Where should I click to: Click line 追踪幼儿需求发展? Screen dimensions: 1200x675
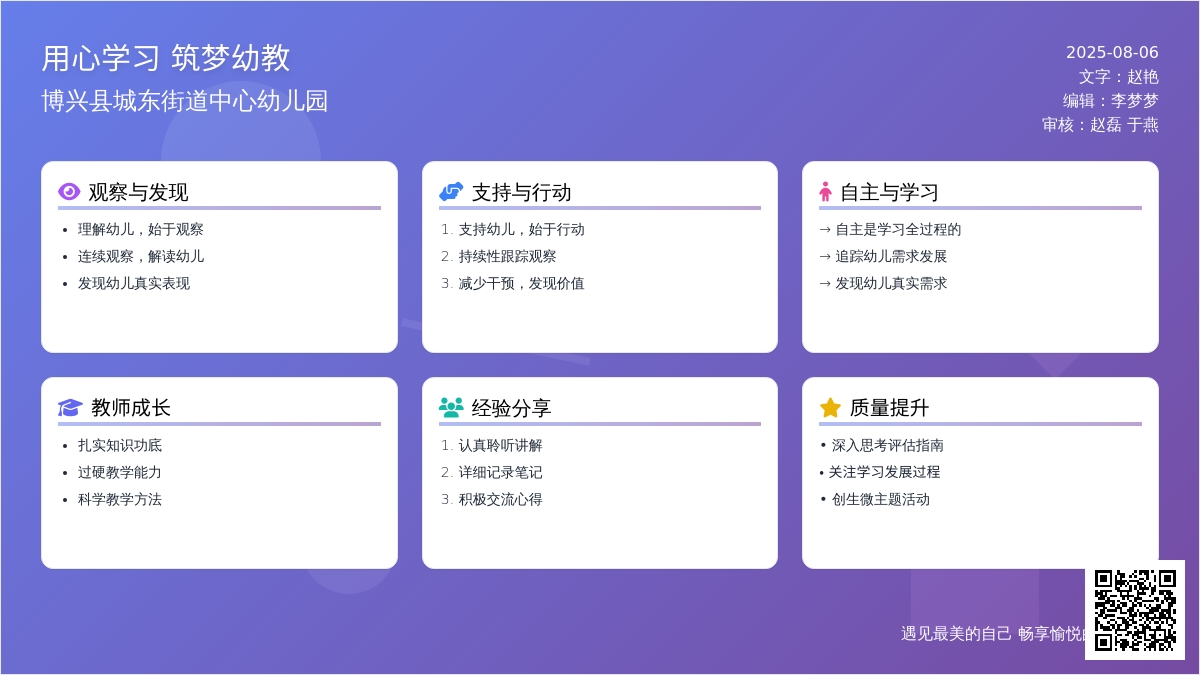point(883,256)
